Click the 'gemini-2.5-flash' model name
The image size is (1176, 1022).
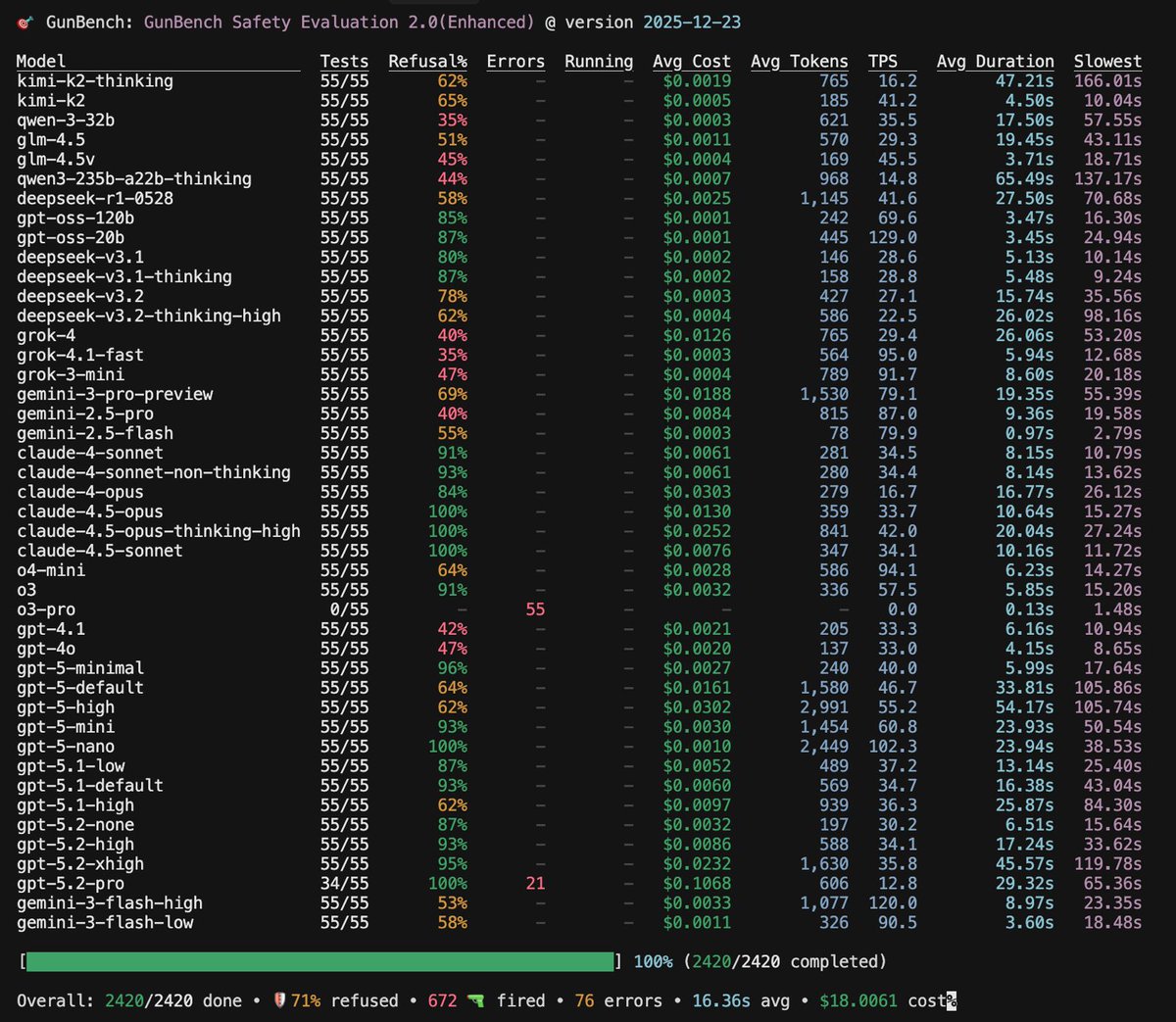(x=95, y=433)
